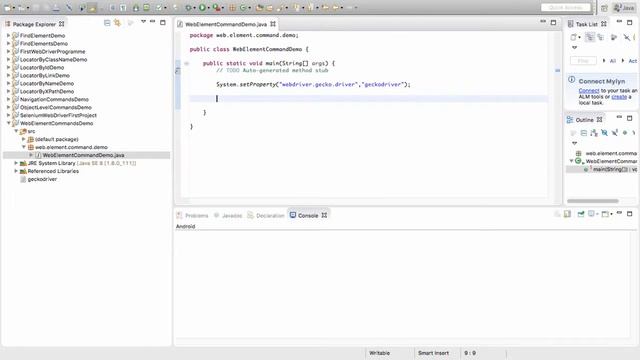Open the Package Explorer view menu arrow
This screenshot has height=360, width=640.
tap(143, 22)
